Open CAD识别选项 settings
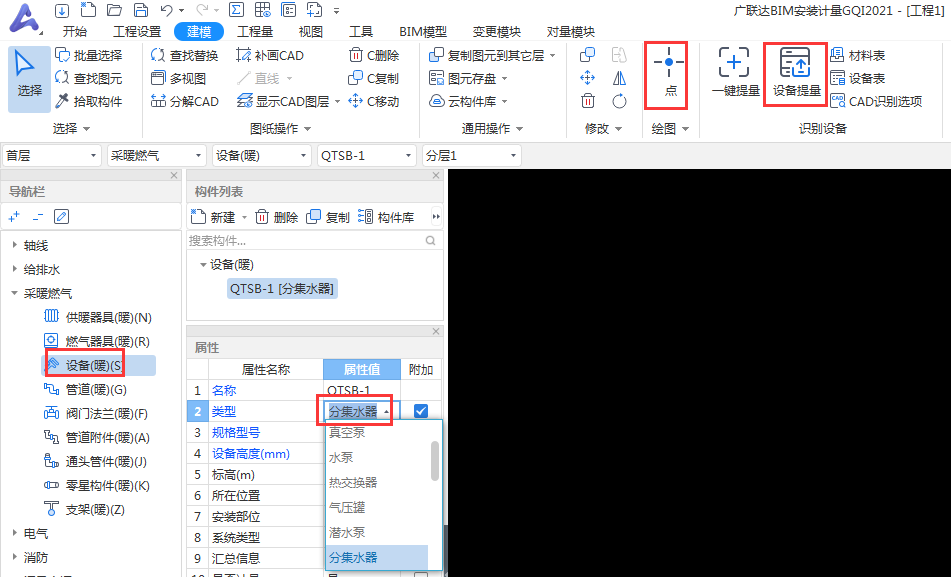The image size is (951, 577). click(x=876, y=101)
